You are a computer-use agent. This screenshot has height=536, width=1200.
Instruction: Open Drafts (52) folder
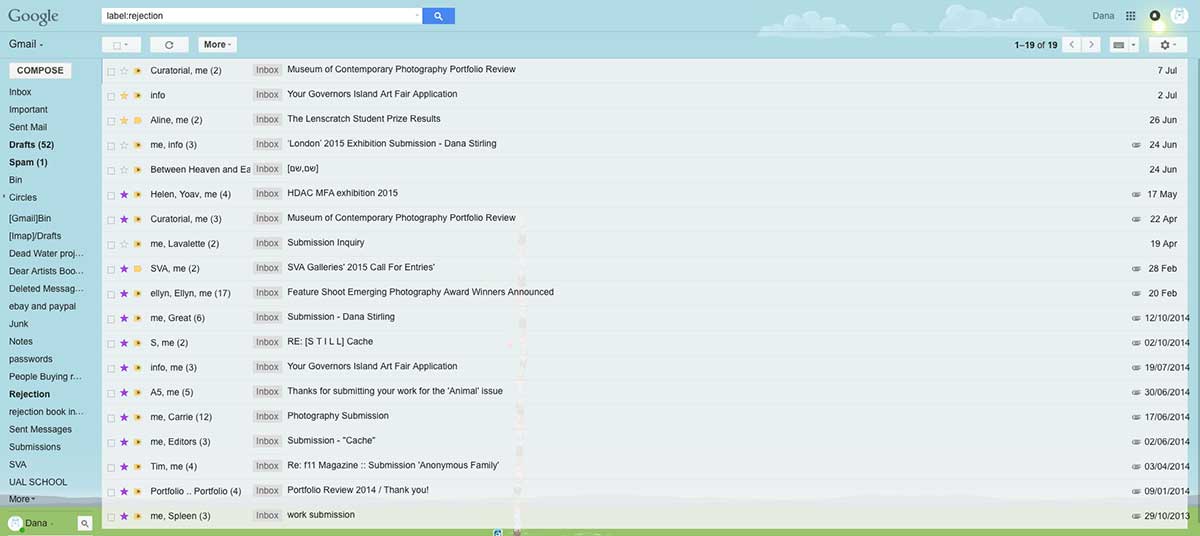click(31, 145)
